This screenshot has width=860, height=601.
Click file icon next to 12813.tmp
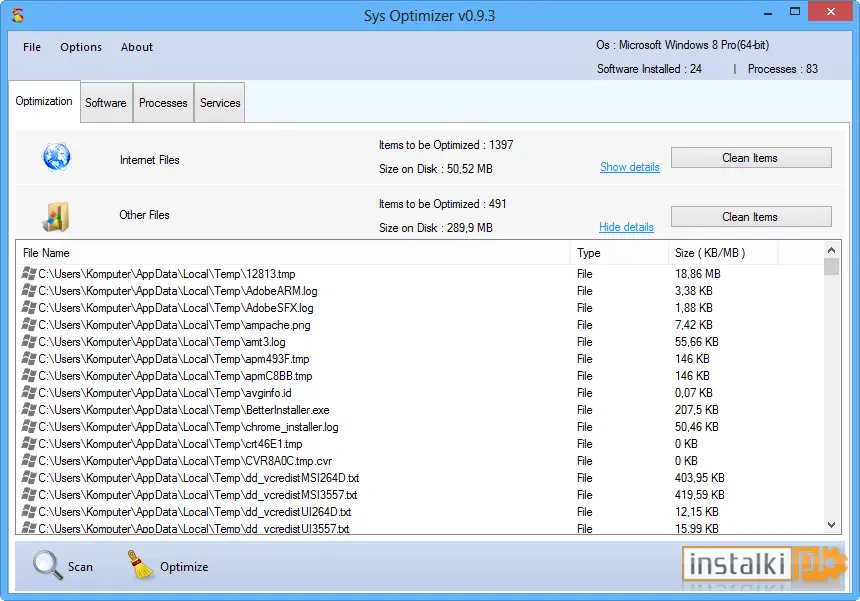(29, 273)
